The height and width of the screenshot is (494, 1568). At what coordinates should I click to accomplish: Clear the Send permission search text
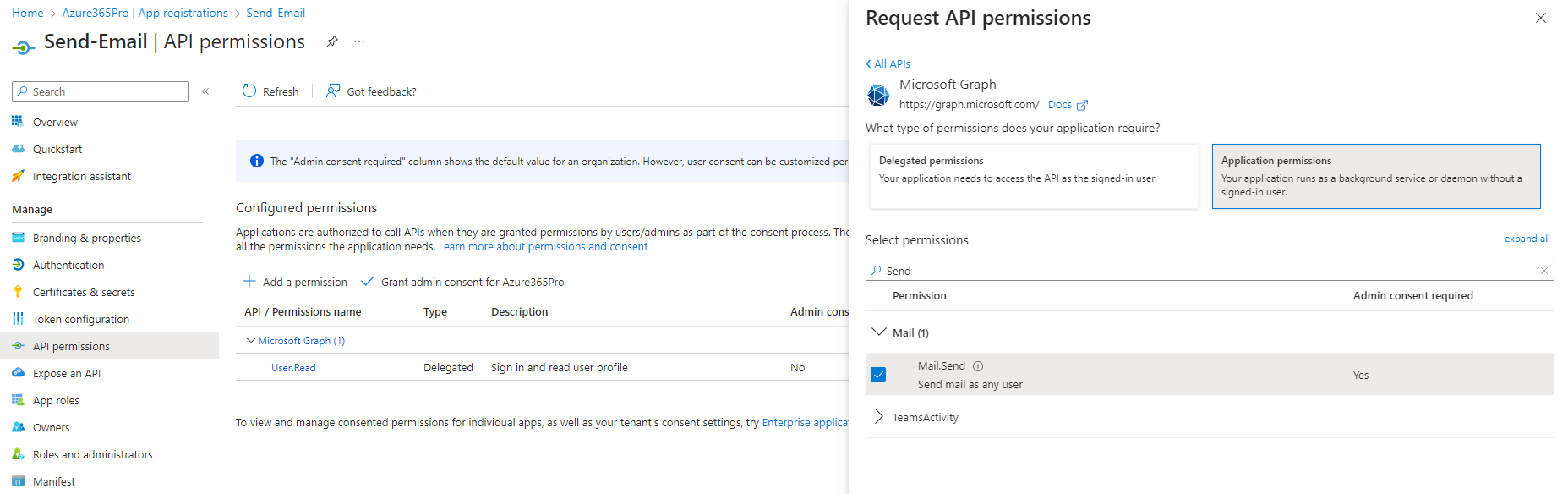(1543, 271)
